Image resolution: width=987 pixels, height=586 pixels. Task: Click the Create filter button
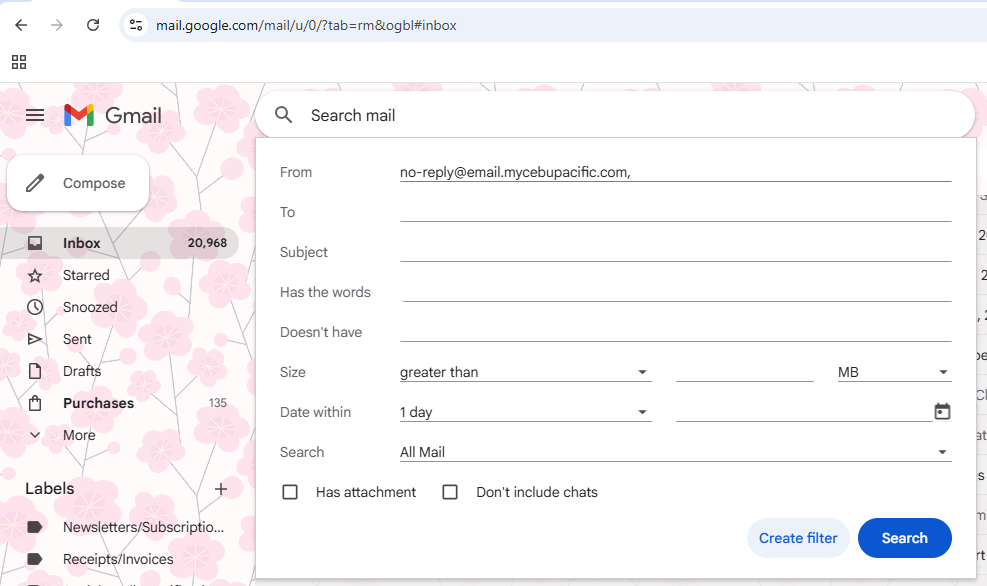point(798,538)
